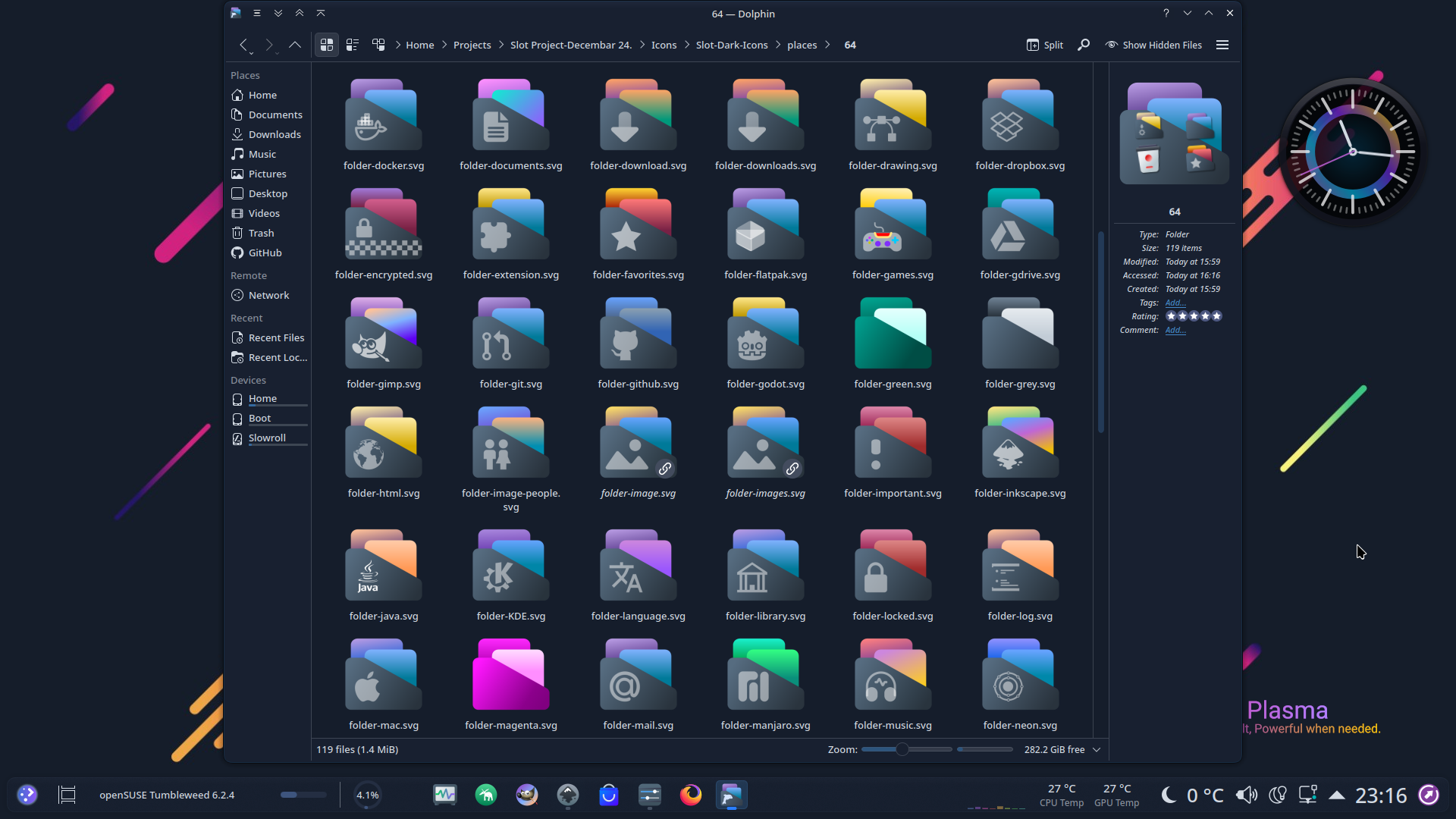Navigate to Icons in breadcrumb
This screenshot has width=1456, height=819.
[664, 45]
